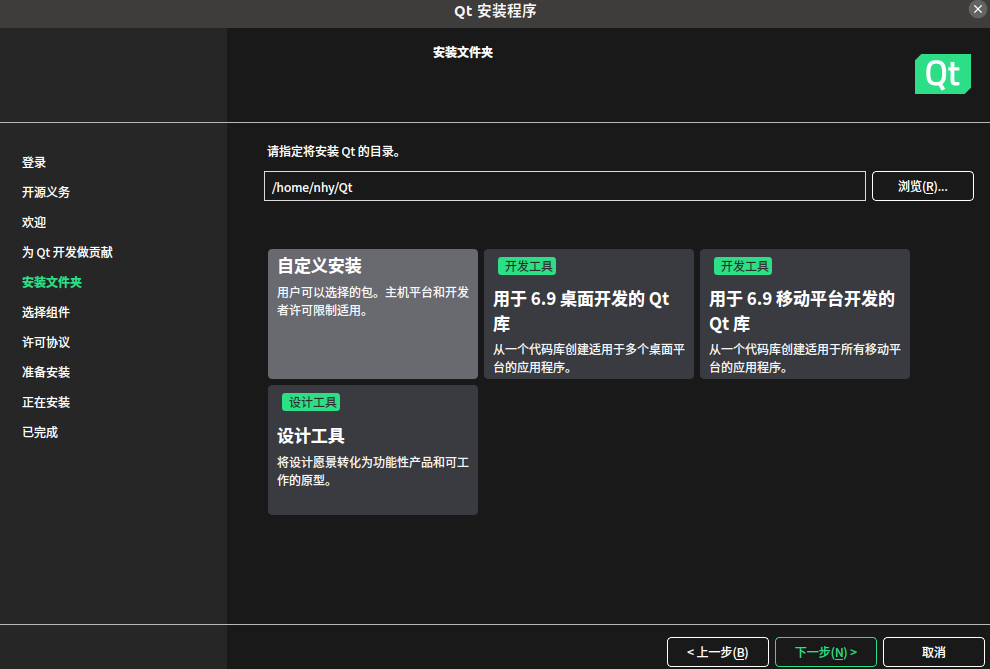This screenshot has height=669, width=990.
Task: Go back with 上一步(B) button
Action: tap(717, 653)
